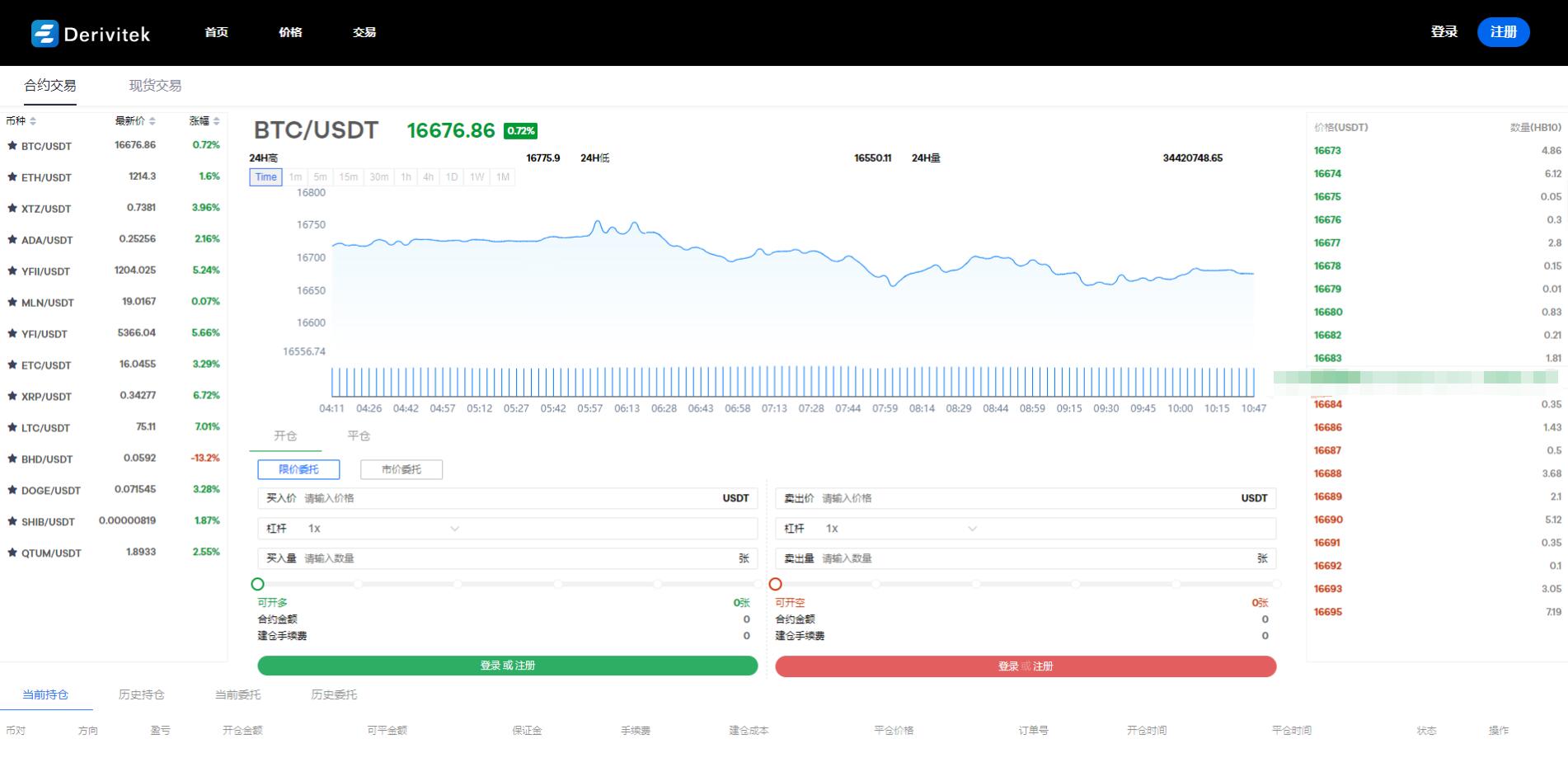
Task: Choose the 1h chart interval option
Action: point(406,177)
